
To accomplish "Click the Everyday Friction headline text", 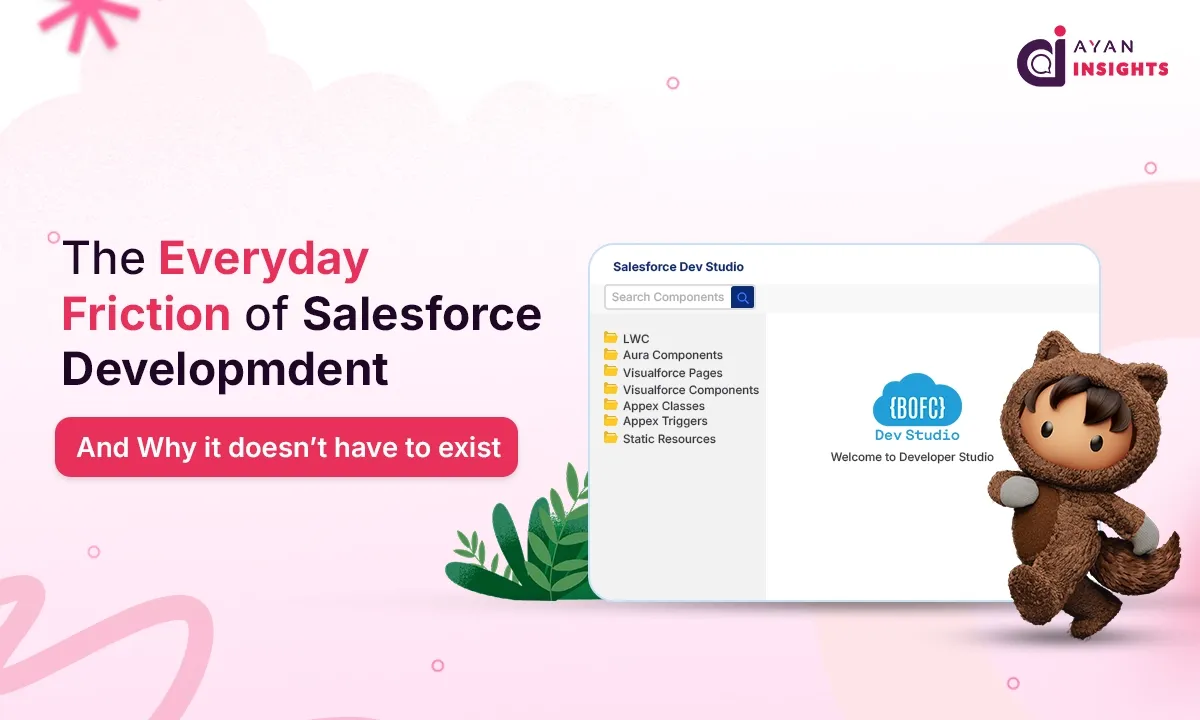I will point(215,286).
